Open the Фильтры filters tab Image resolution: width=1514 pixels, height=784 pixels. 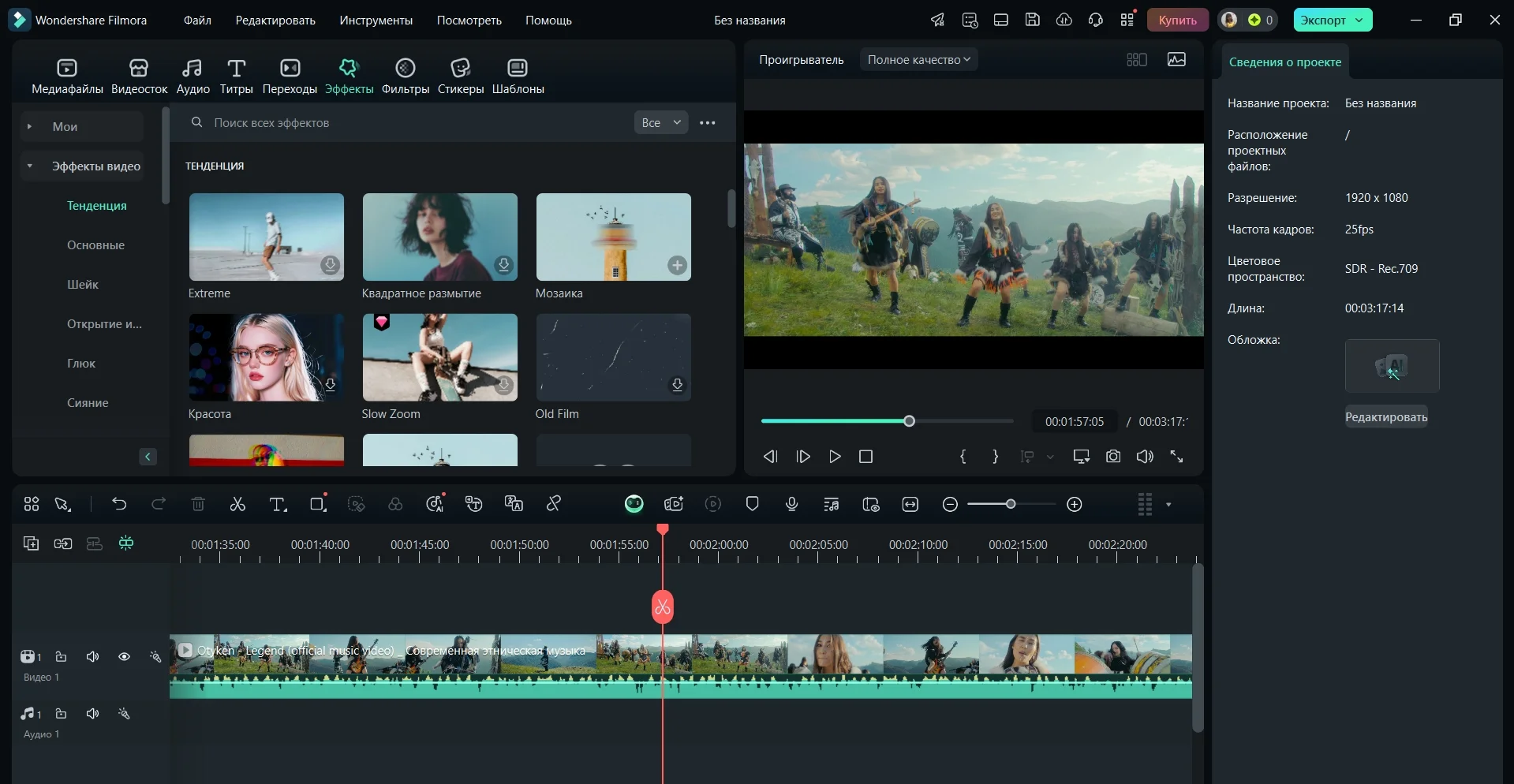pos(406,77)
